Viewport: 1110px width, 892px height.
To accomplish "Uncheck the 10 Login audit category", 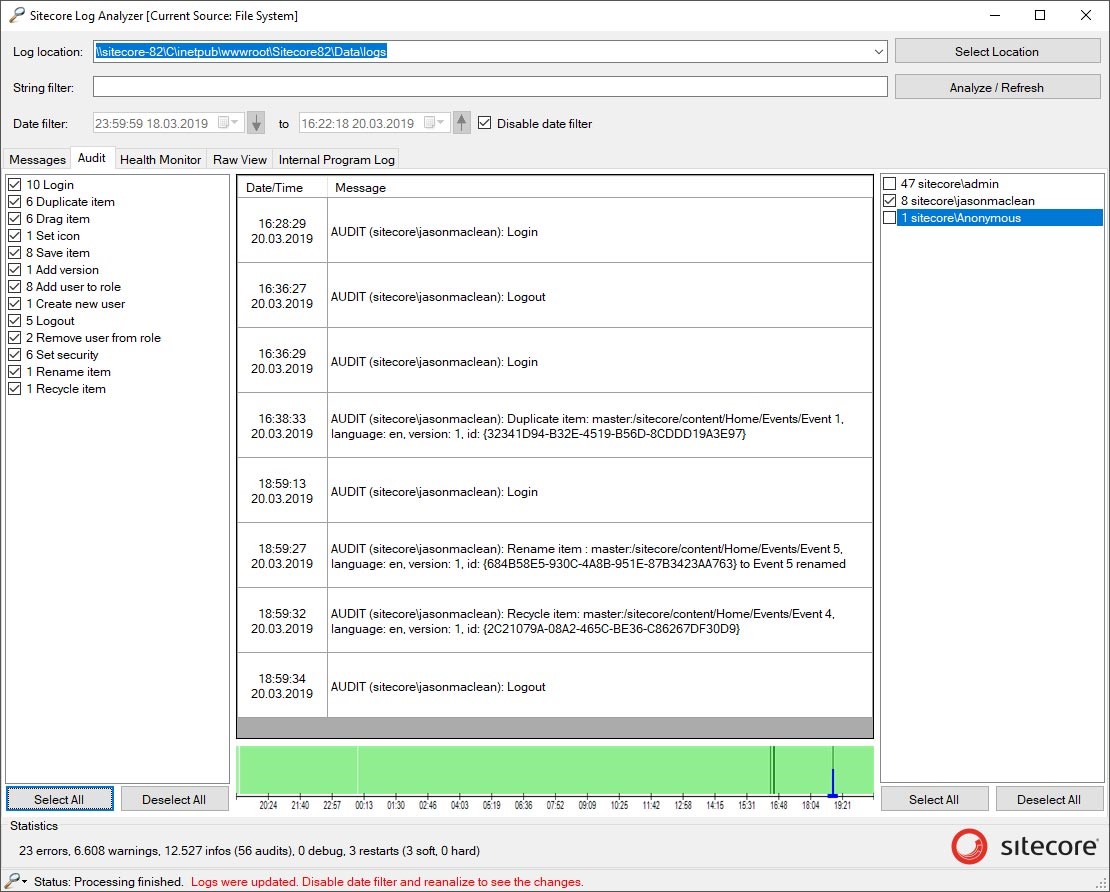I will coord(15,185).
